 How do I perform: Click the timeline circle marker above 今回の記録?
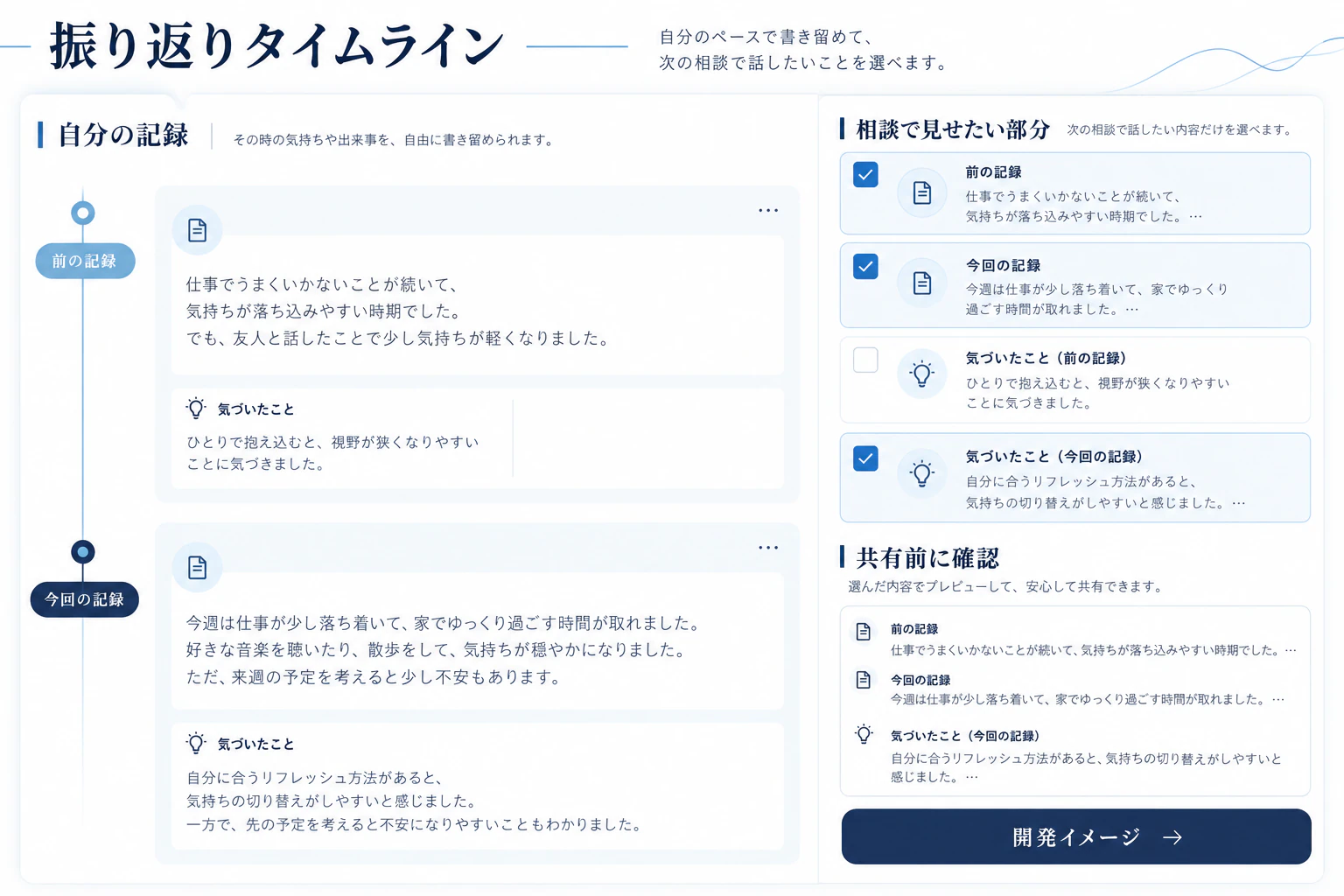coord(83,552)
